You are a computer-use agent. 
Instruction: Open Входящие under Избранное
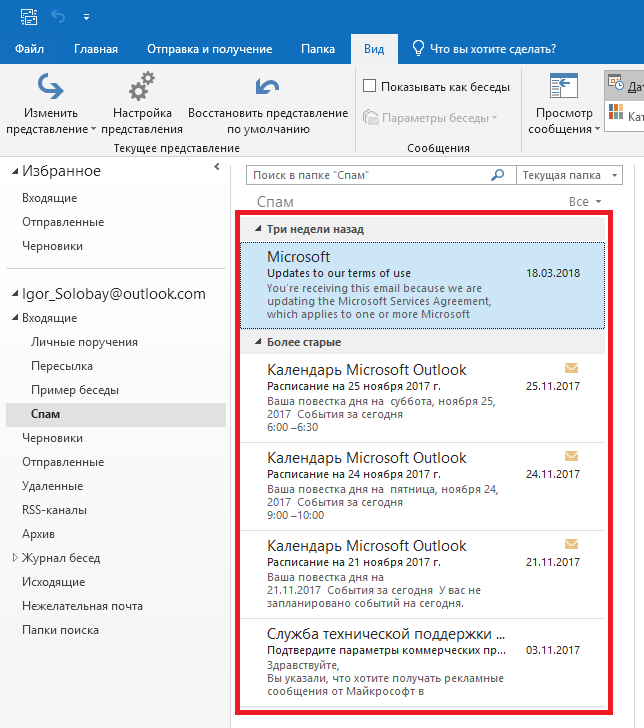pos(50,198)
